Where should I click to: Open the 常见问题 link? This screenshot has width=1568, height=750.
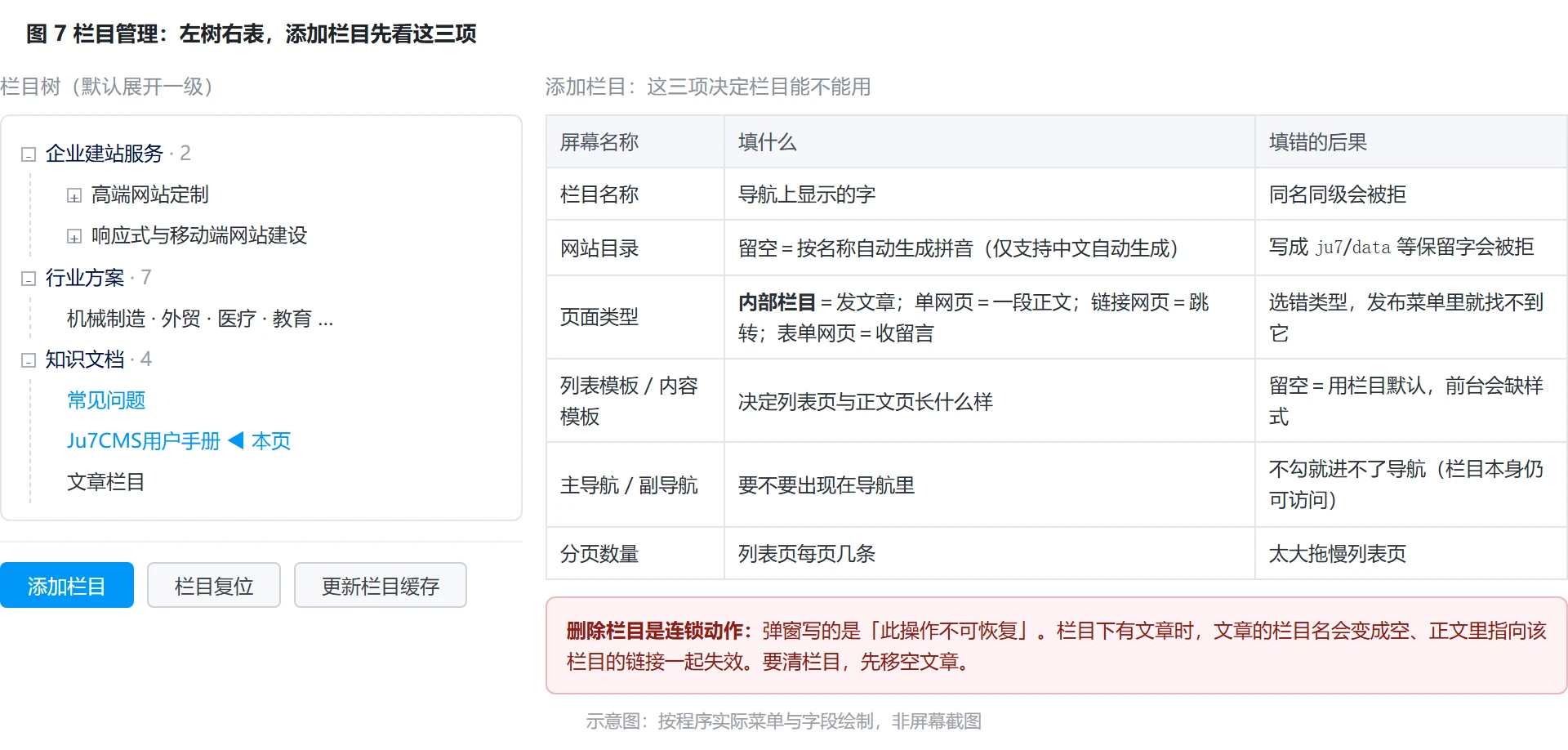click(106, 400)
